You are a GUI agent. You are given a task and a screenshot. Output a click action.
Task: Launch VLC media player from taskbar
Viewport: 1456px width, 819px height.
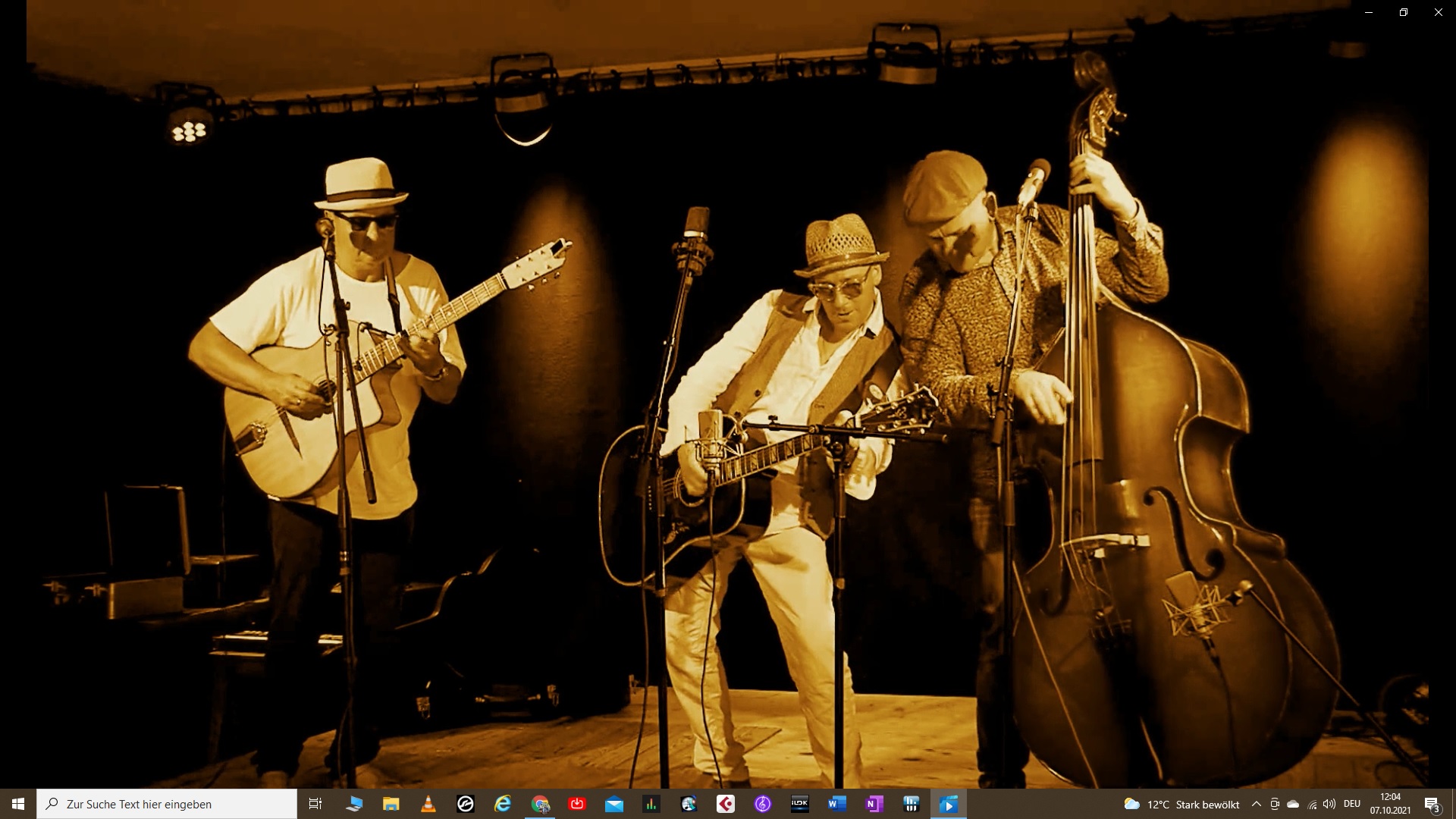click(428, 804)
